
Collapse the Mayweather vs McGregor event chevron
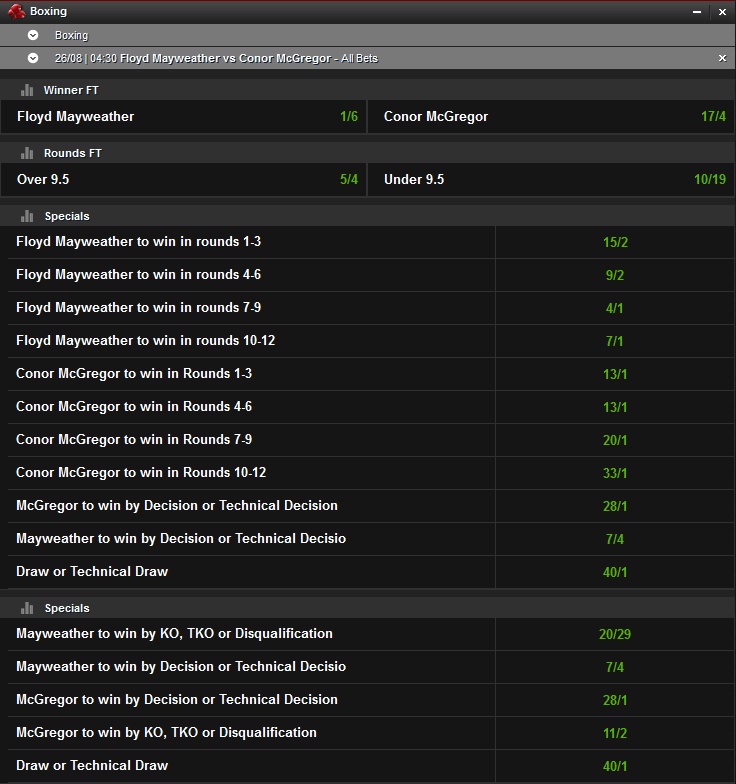pyautogui.click(x=33, y=58)
